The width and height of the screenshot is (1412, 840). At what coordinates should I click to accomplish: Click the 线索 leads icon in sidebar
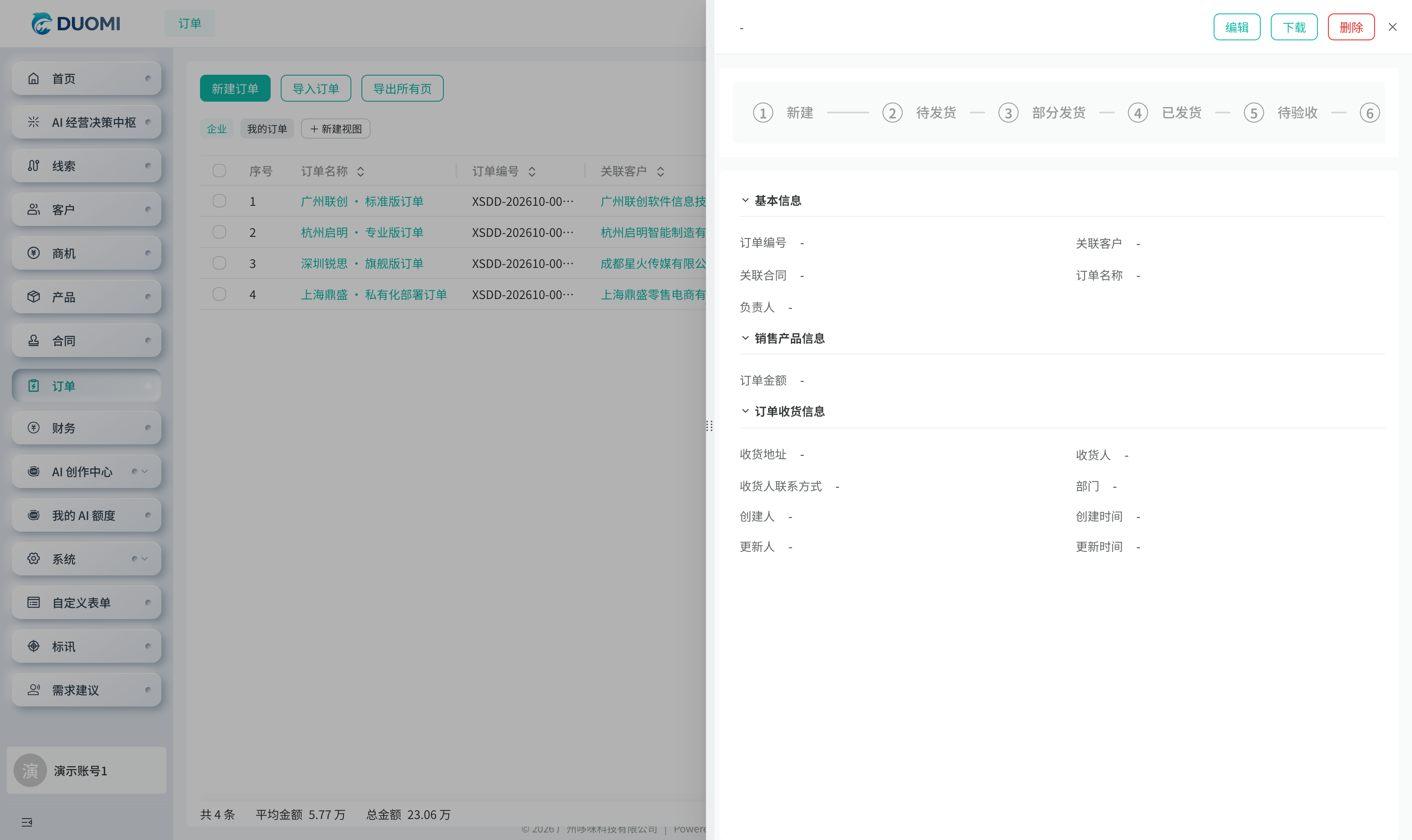34,166
